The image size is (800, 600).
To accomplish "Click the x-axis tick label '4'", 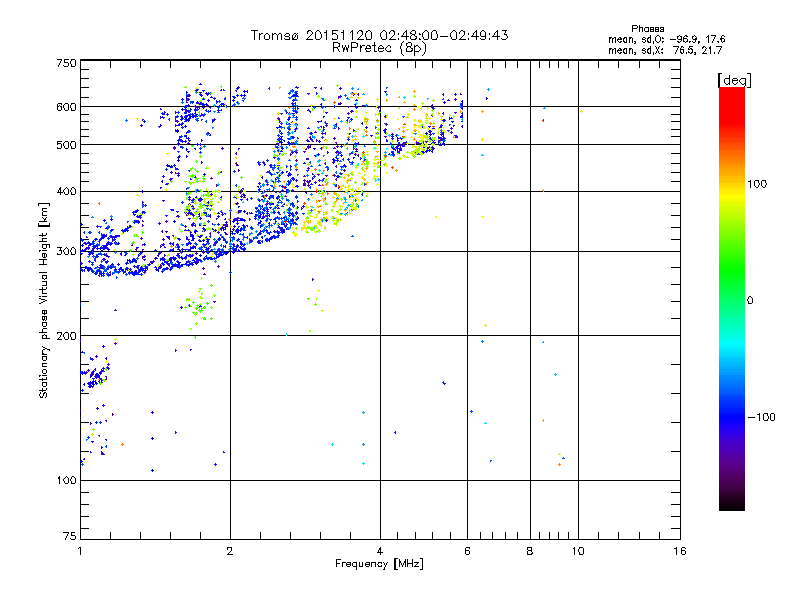I will (380, 551).
